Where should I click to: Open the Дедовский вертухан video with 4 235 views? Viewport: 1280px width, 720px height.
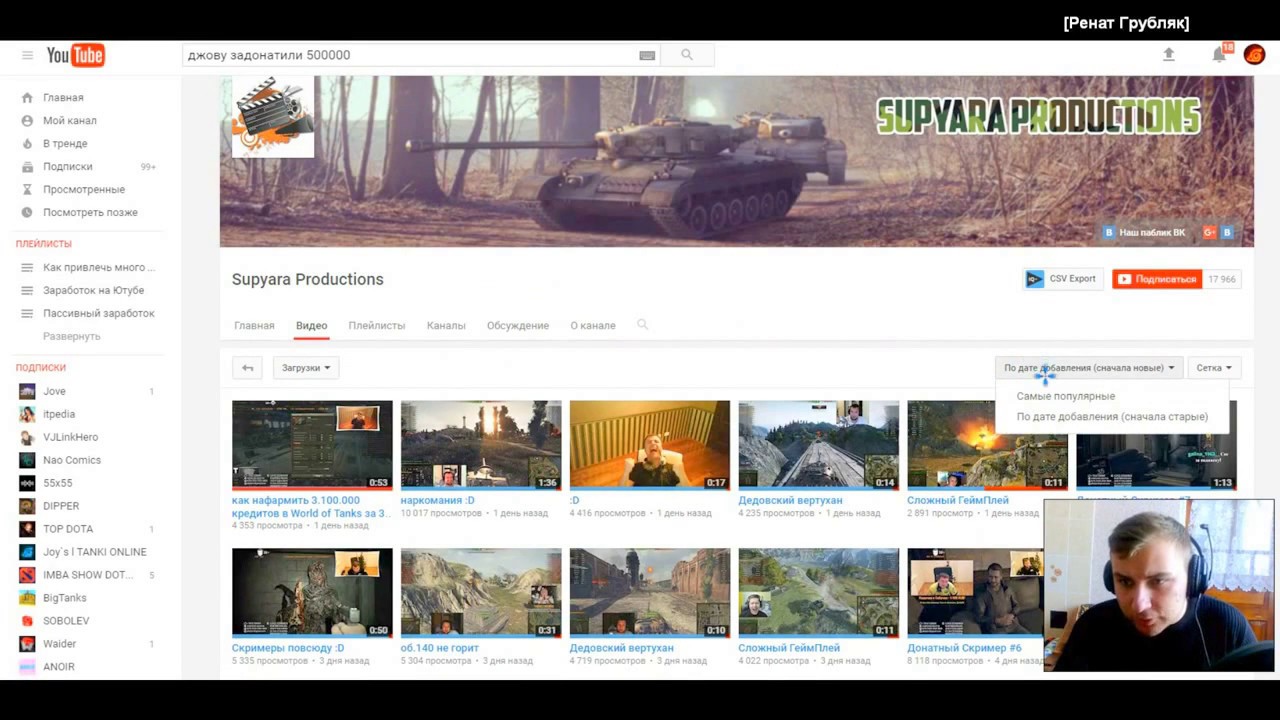790,500
